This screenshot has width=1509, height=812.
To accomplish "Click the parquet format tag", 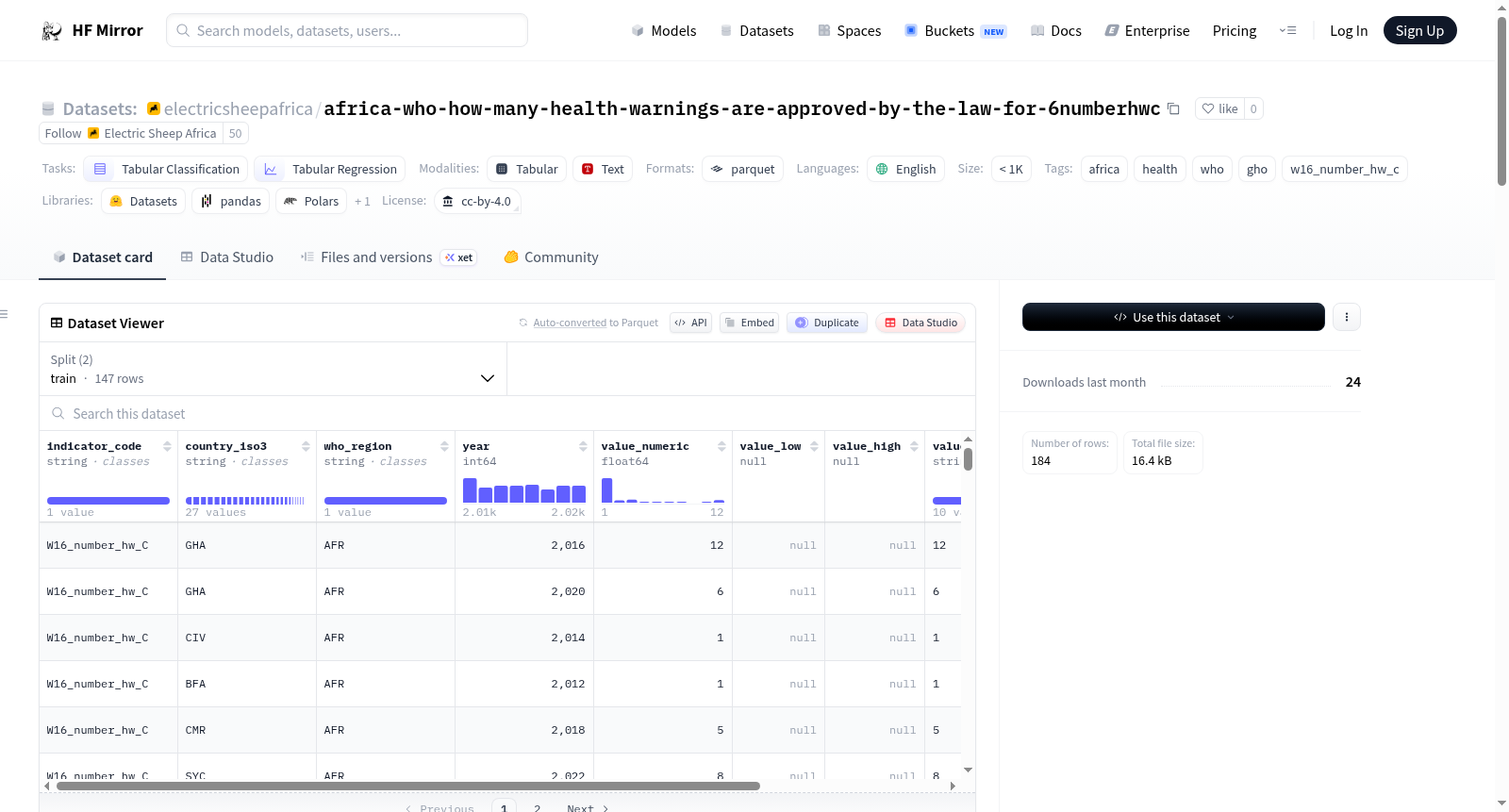I will click(743, 169).
